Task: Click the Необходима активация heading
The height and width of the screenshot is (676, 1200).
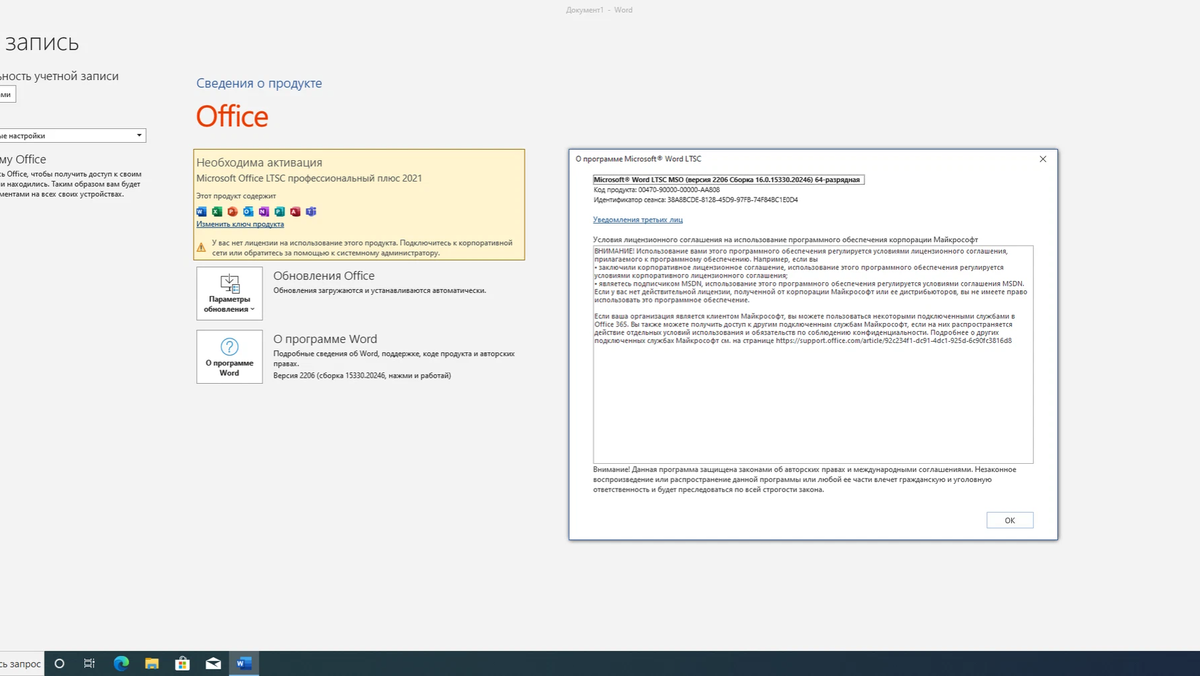Action: 259,162
